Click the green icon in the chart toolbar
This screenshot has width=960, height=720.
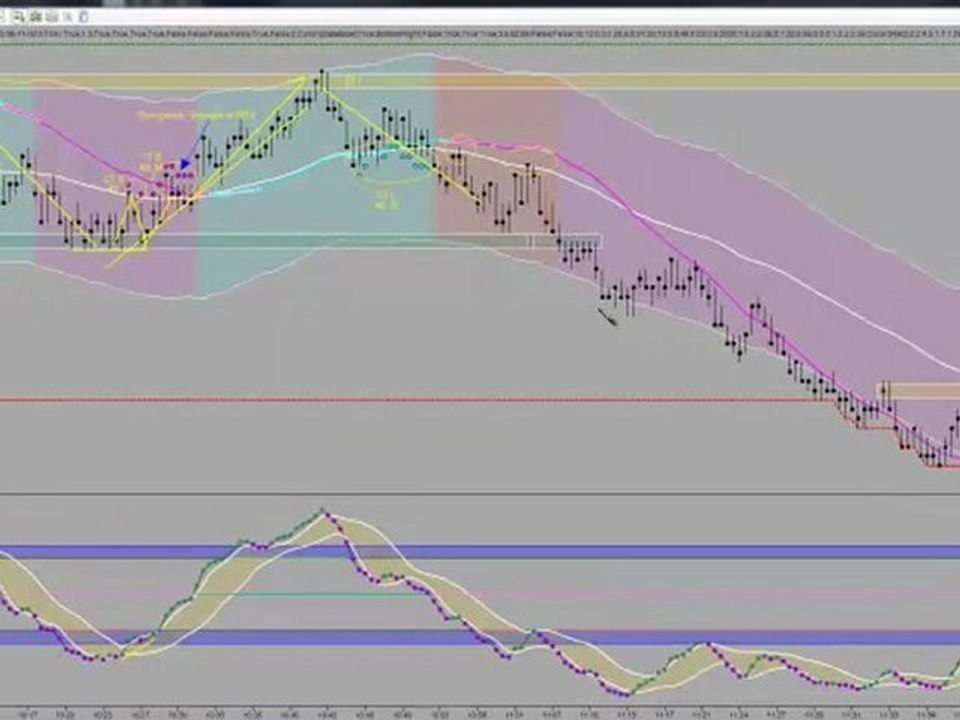[36, 17]
